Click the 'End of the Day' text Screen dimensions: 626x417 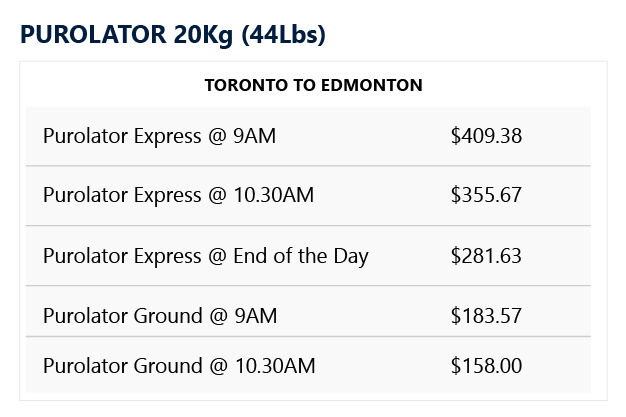[301, 256]
